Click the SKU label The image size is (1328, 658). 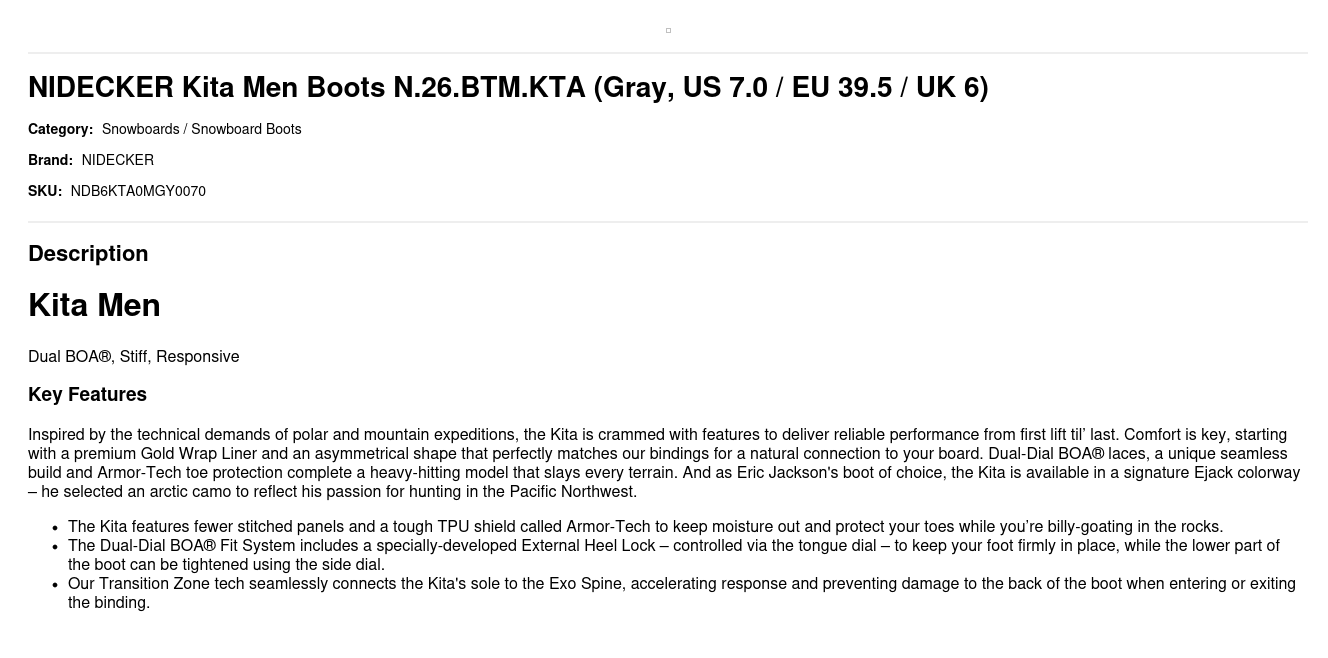[45, 191]
